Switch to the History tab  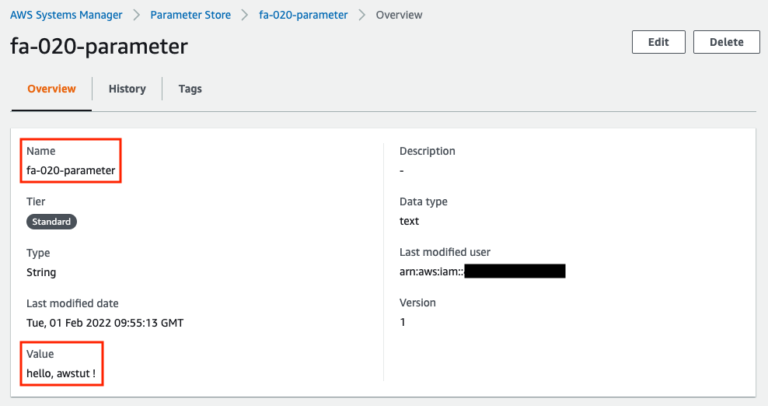(x=127, y=89)
